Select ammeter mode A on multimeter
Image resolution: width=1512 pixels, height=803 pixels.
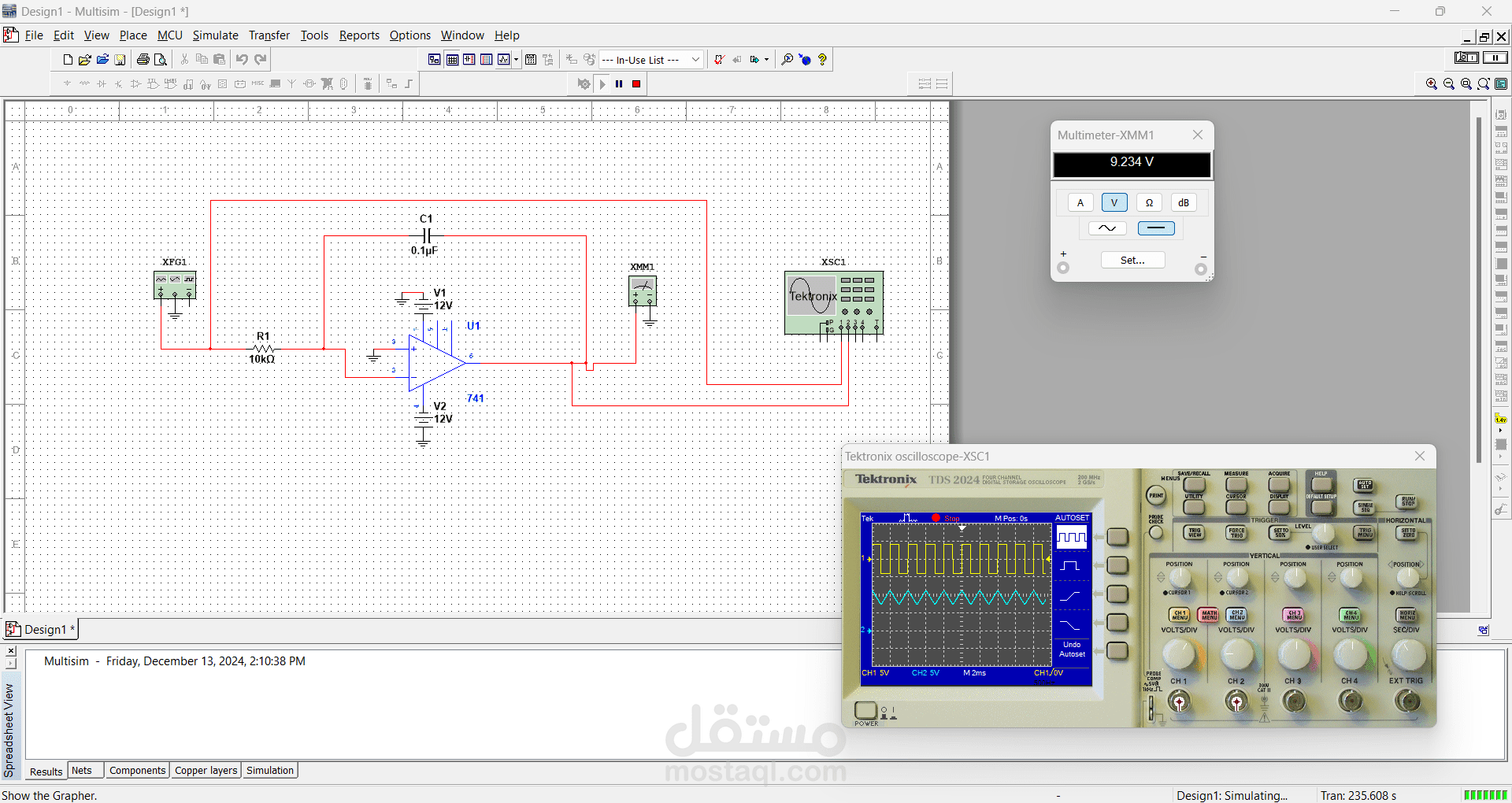click(x=1080, y=203)
